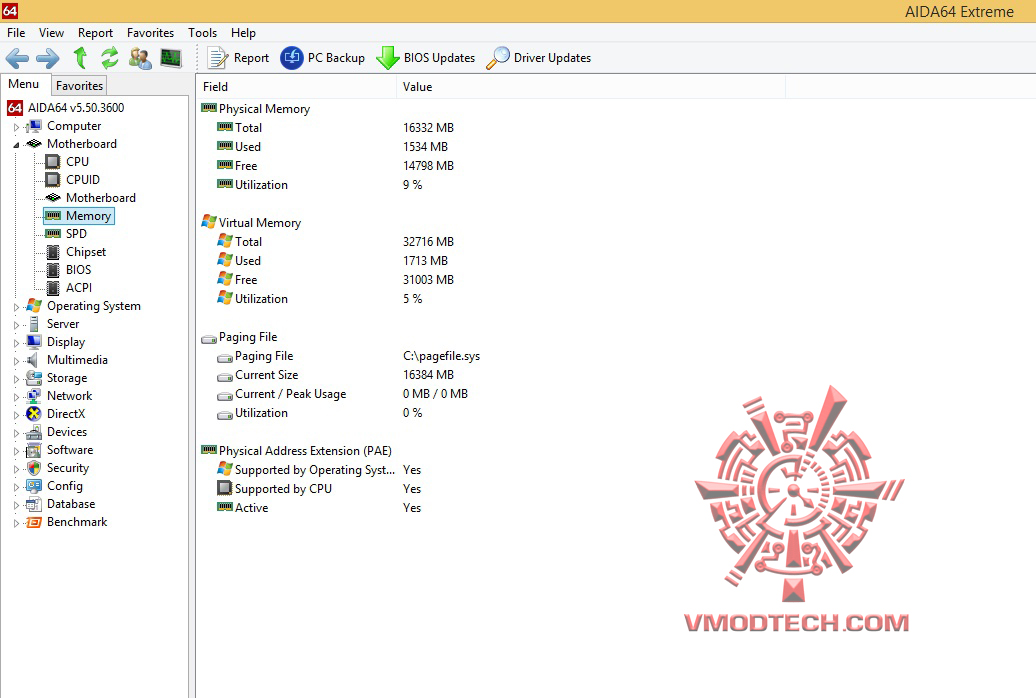Select the CPU chip icon in tree
This screenshot has height=698, width=1036.
tap(53, 162)
